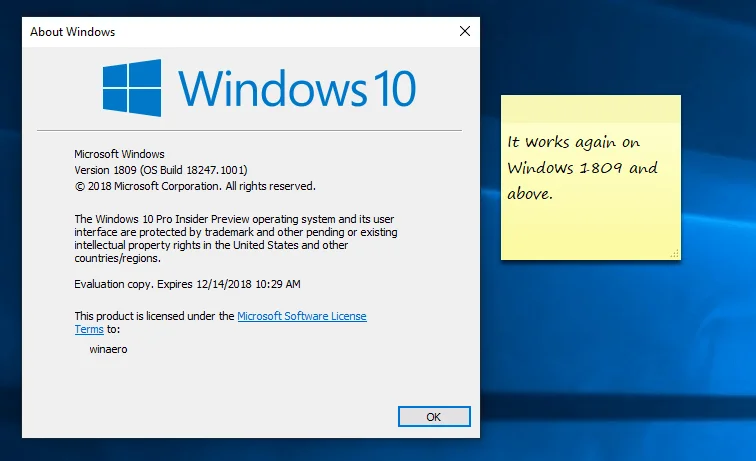Image resolution: width=756 pixels, height=461 pixels.
Task: Click the copyright 2018 Microsoft Corporation line
Action: [x=195, y=186]
